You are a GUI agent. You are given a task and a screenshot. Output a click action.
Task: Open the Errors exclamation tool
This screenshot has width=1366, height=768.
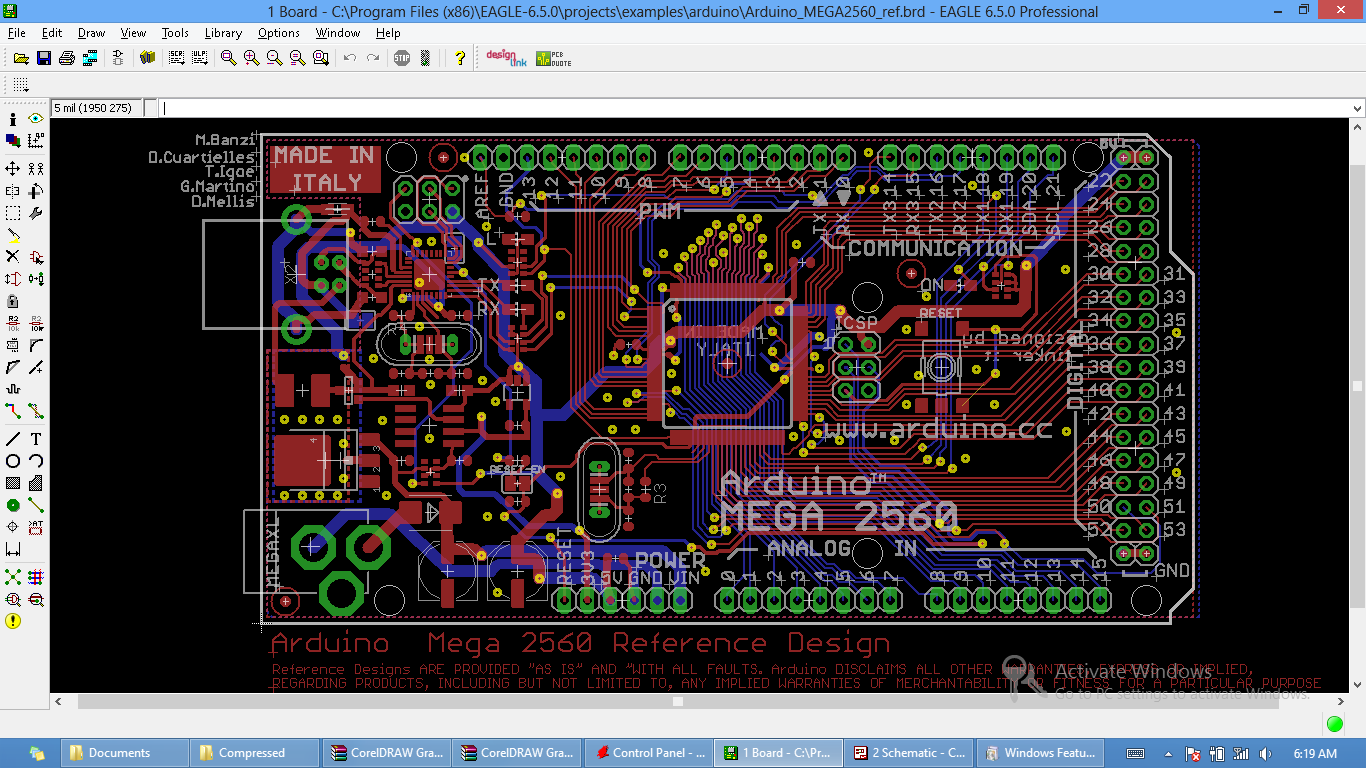point(13,621)
